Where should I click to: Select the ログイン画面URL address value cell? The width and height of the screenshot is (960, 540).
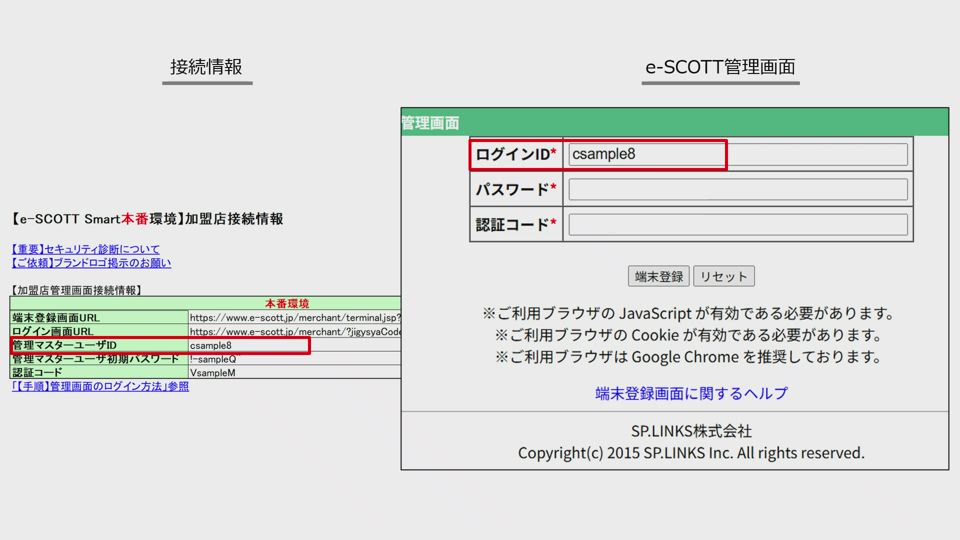[294, 332]
